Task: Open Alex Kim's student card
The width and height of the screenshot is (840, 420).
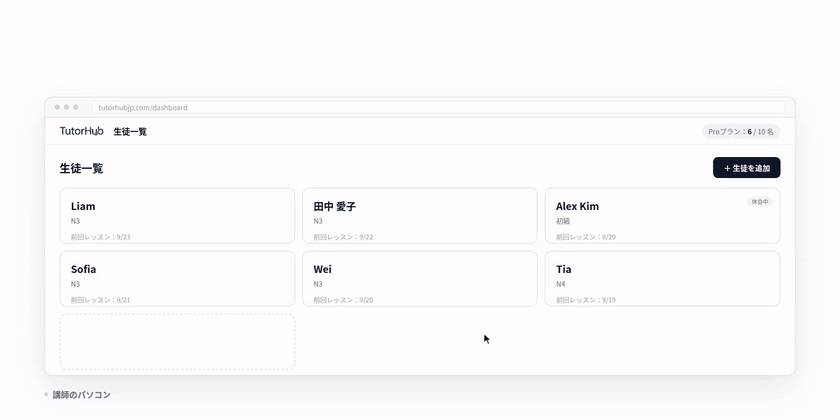Action: coord(663,215)
